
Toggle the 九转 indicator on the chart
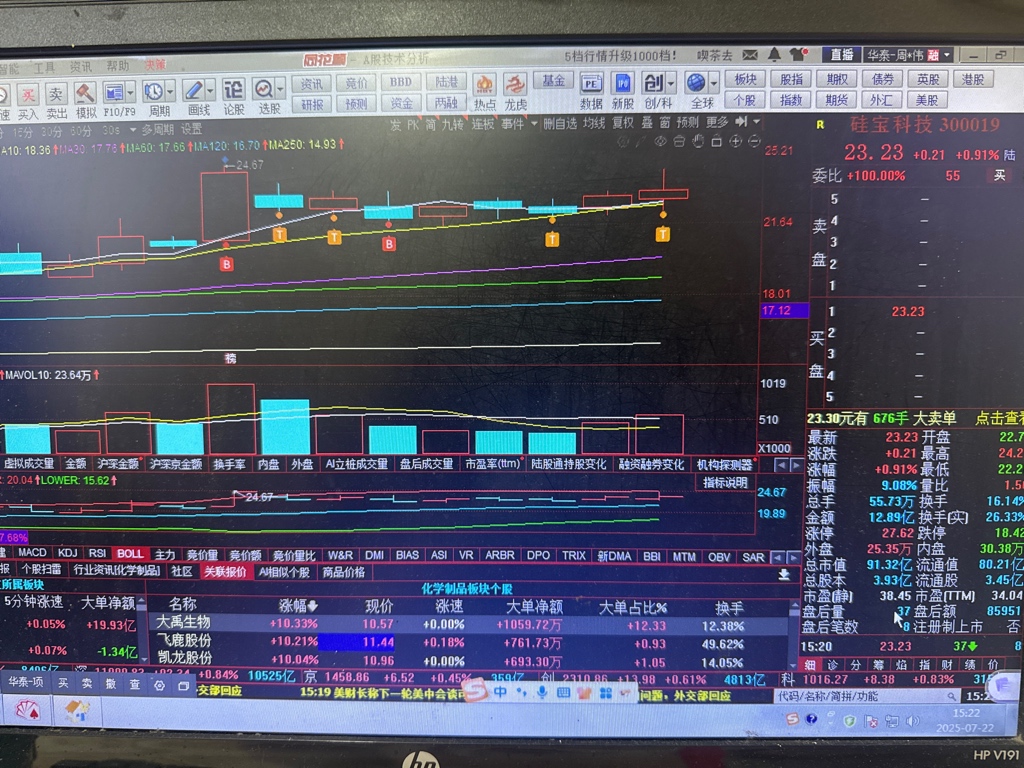452,124
